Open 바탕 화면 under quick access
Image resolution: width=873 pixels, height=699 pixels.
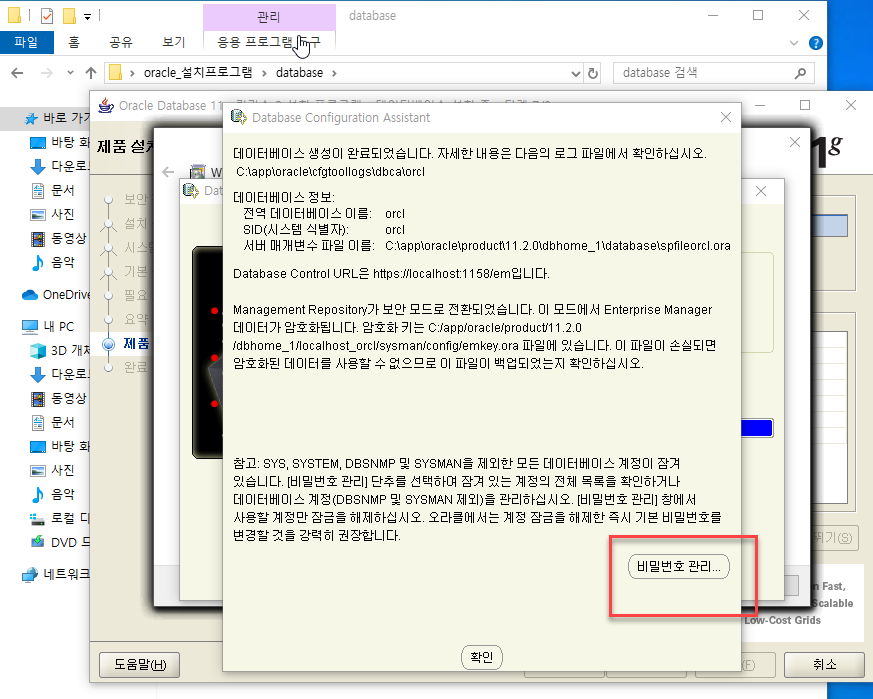tap(60, 143)
